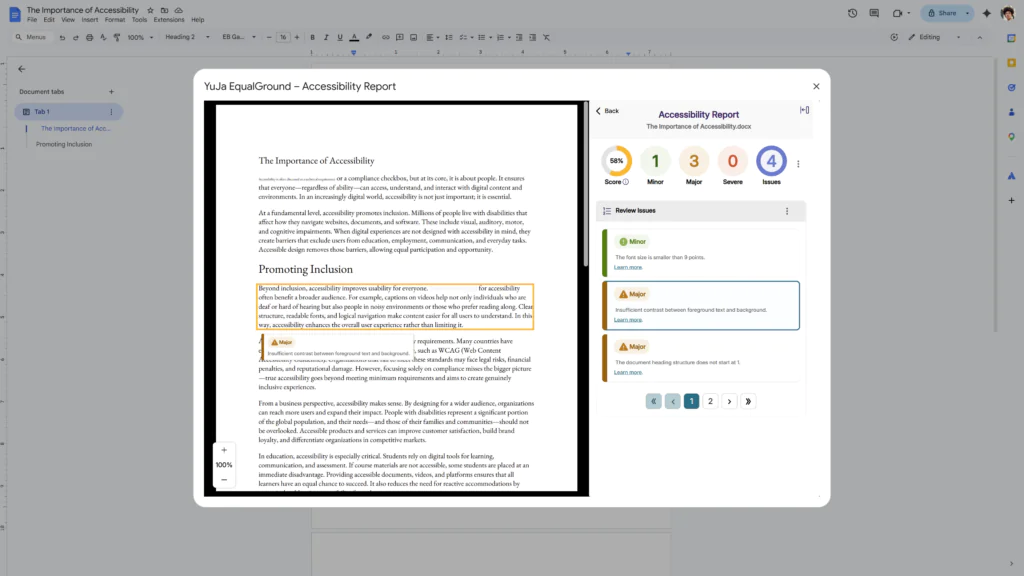The height and width of the screenshot is (576, 1024).
Task: Click the Score info icon
Action: coord(626,182)
